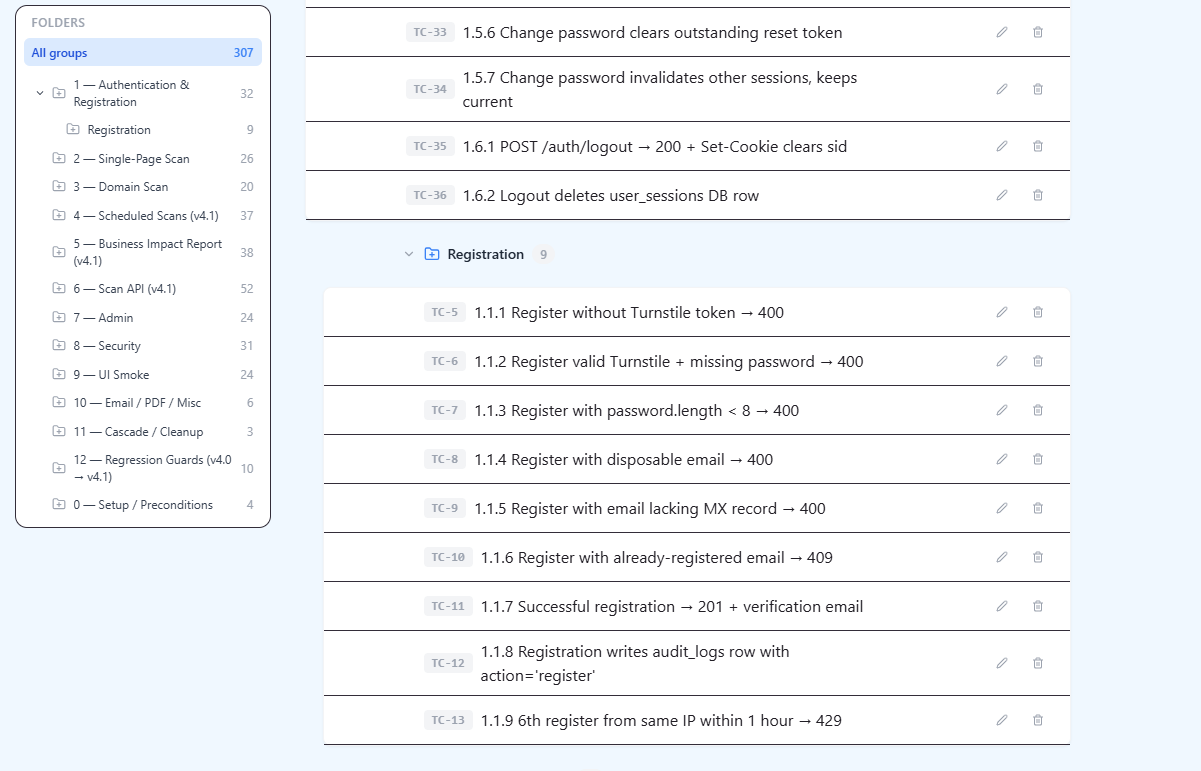Open case 1.1.9 6th register from same IP

(661, 720)
